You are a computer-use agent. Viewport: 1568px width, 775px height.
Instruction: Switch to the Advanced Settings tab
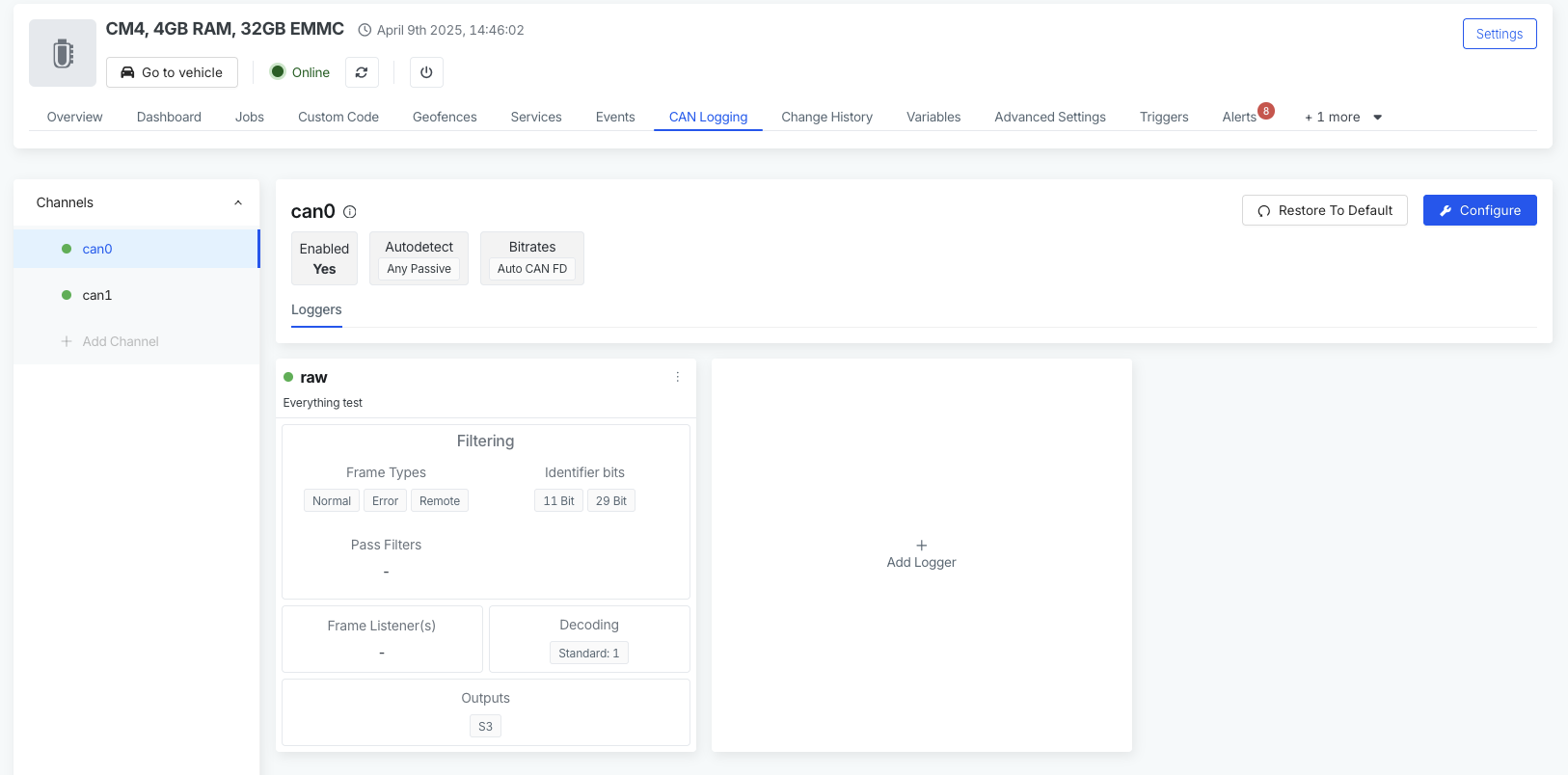pos(1050,117)
